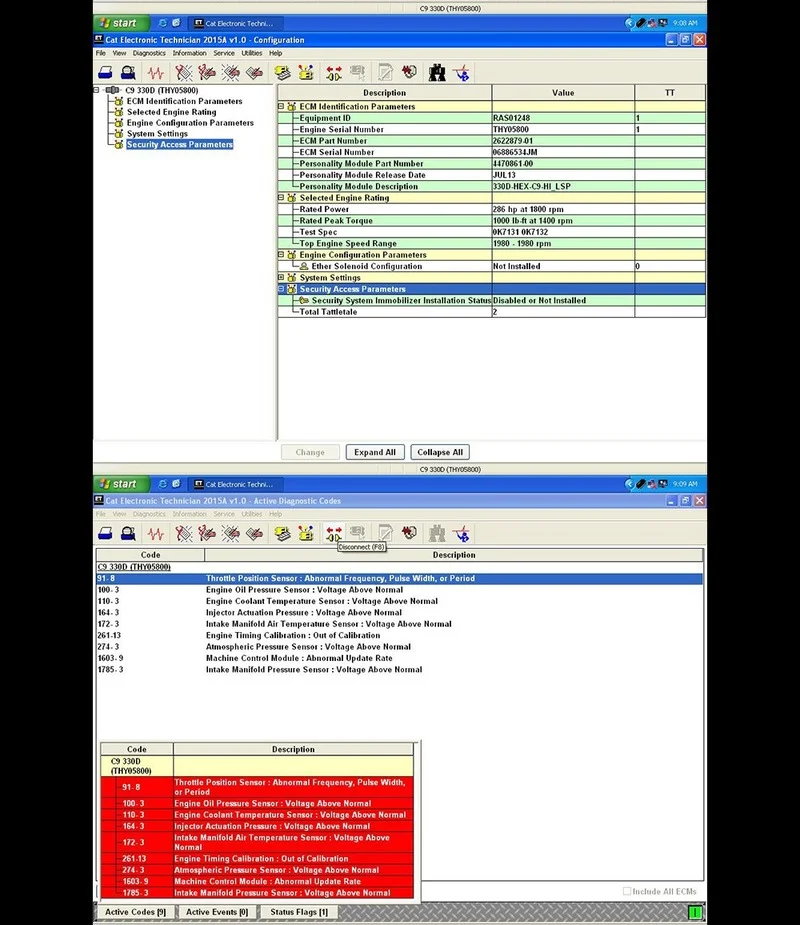Collapse Security Access Parameters group in the grid

coord(281,288)
